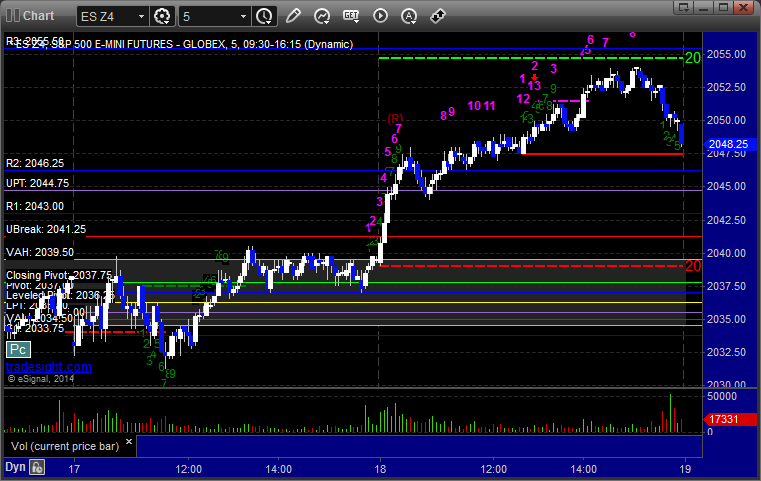The image size is (761, 481).
Task: Select the Vol (current price bar) tab
Action: (x=65, y=447)
